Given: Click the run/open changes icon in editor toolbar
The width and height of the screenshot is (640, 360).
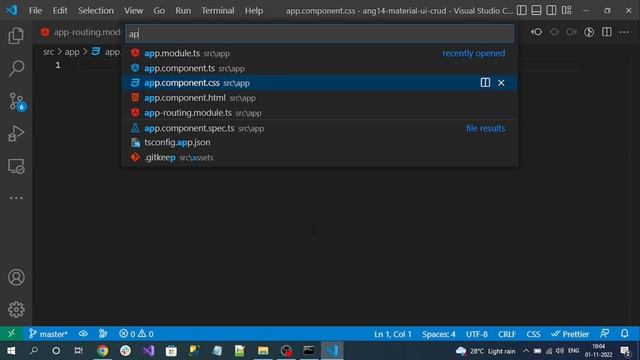Looking at the screenshot, I should coord(589,32).
